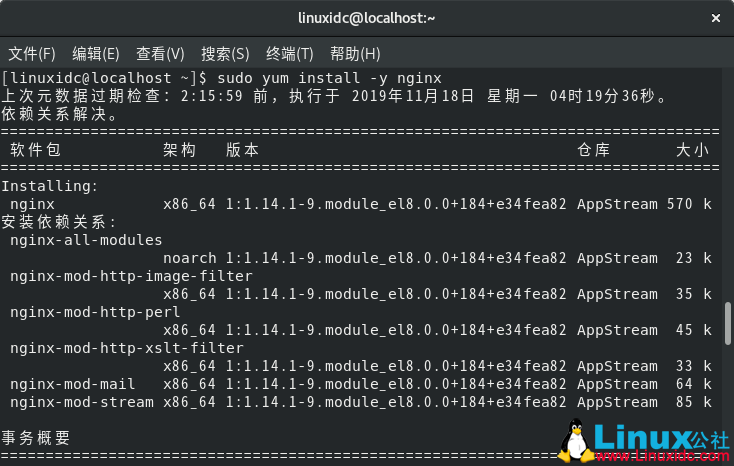The height and width of the screenshot is (466, 734).
Task: Click the 安装依赖关系: line
Action: click(x=59, y=222)
